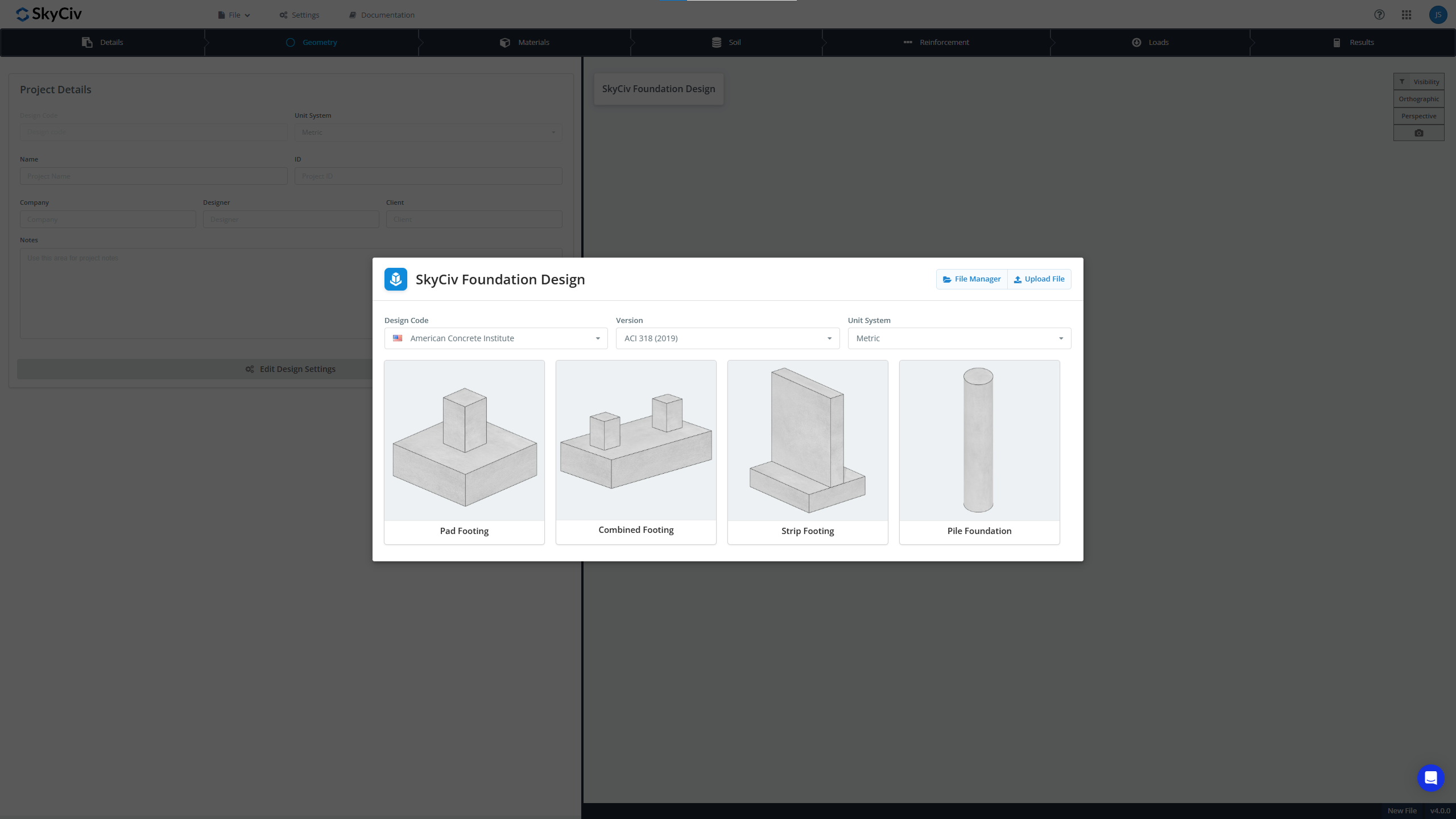Toggle Perspective view mode
The image size is (1456, 819).
pos(1419,116)
